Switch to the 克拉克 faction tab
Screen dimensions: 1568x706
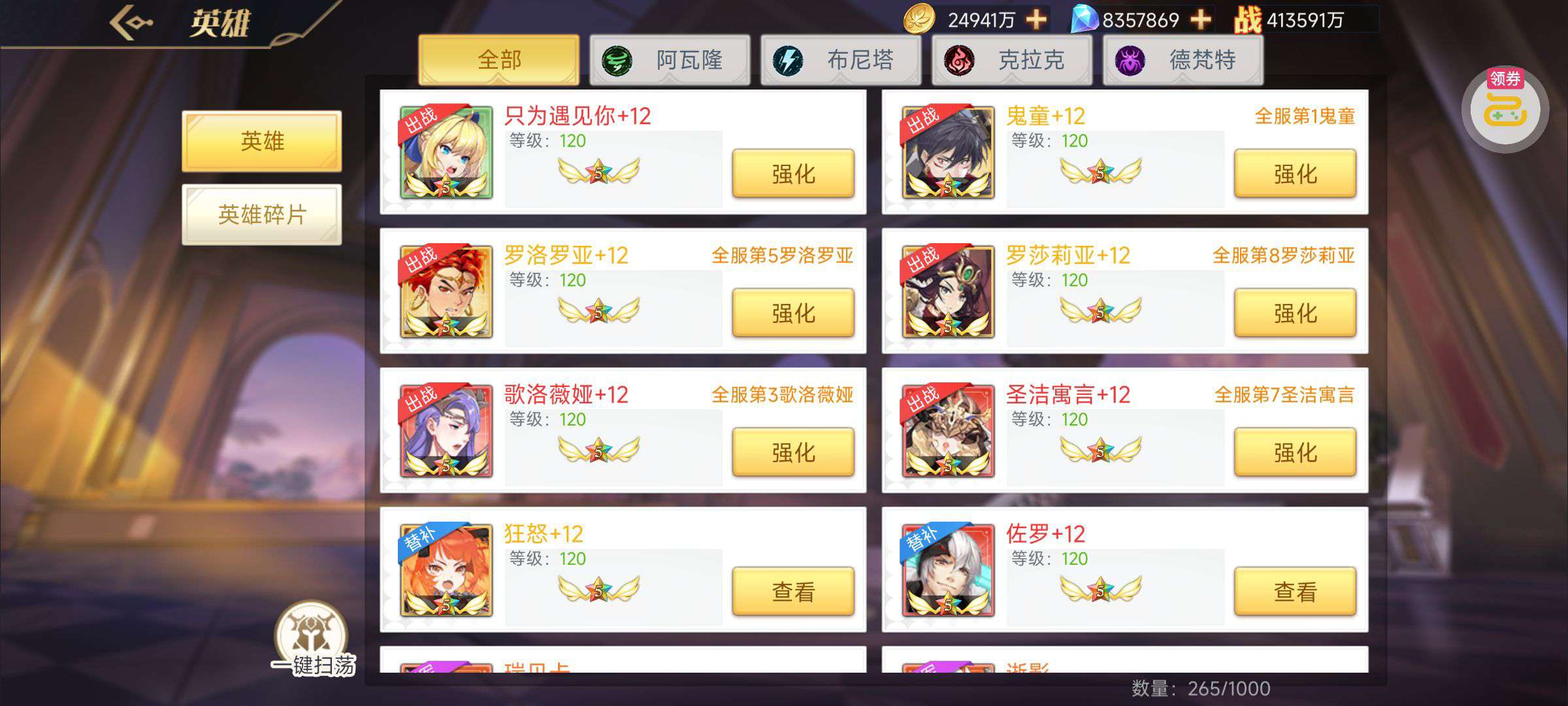point(1012,60)
